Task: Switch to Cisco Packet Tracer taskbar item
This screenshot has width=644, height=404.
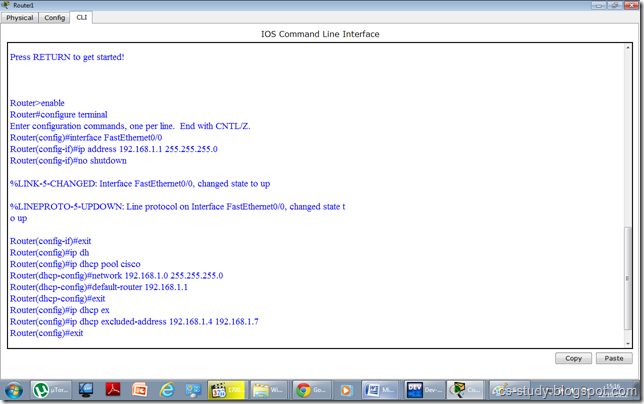Action: pyautogui.click(x=465, y=390)
